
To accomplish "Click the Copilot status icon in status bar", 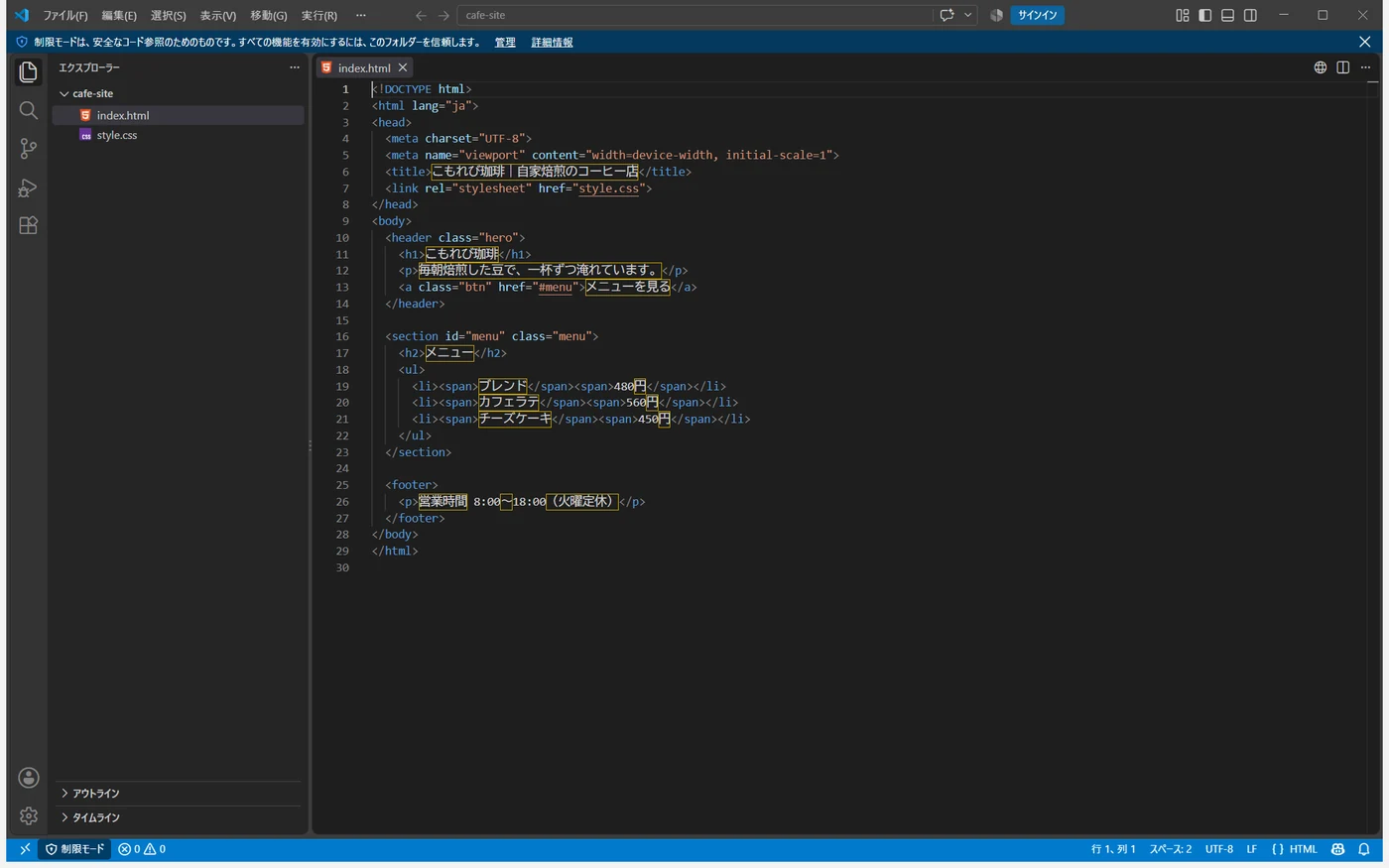I will (x=1337, y=849).
